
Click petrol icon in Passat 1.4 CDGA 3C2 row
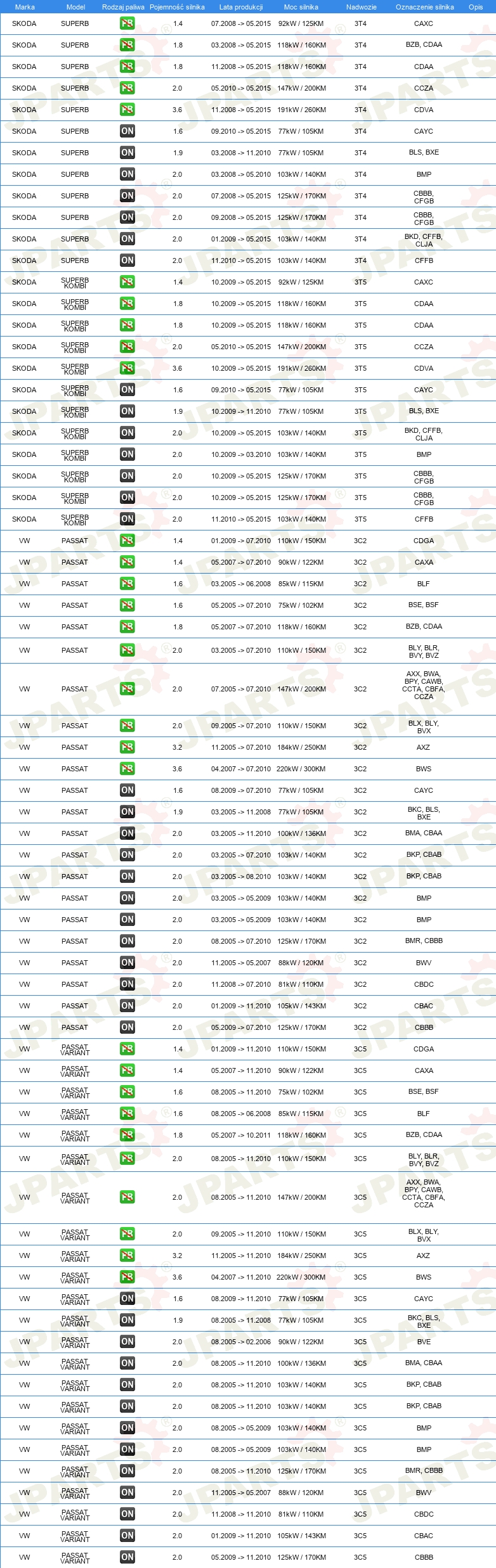tap(127, 541)
